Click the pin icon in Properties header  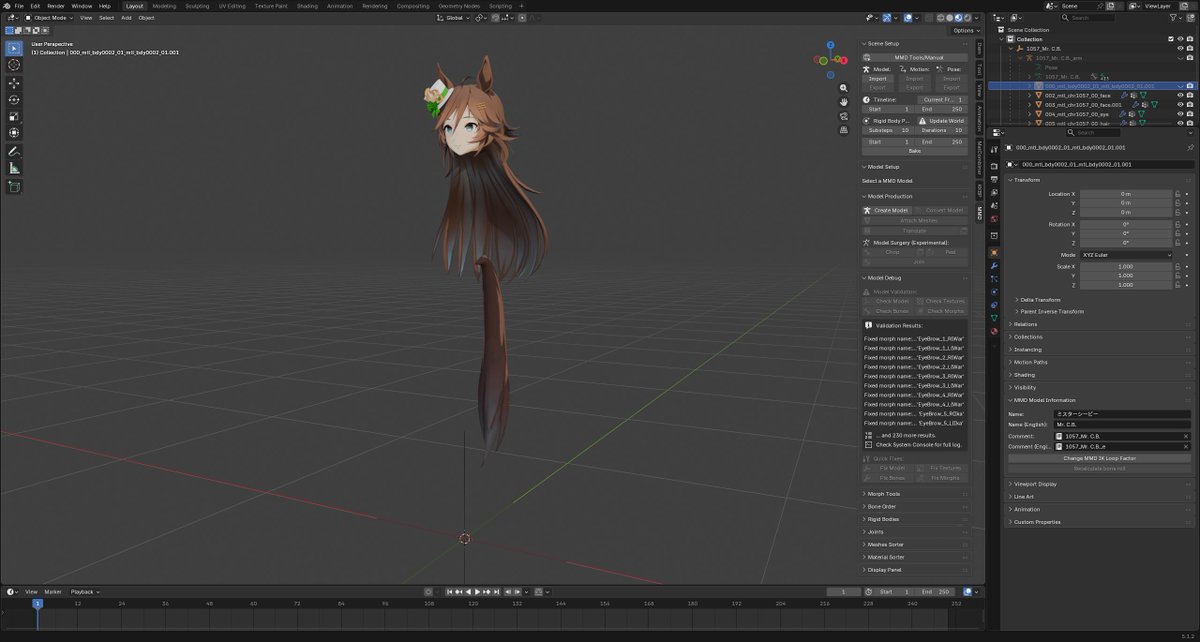click(1190, 147)
